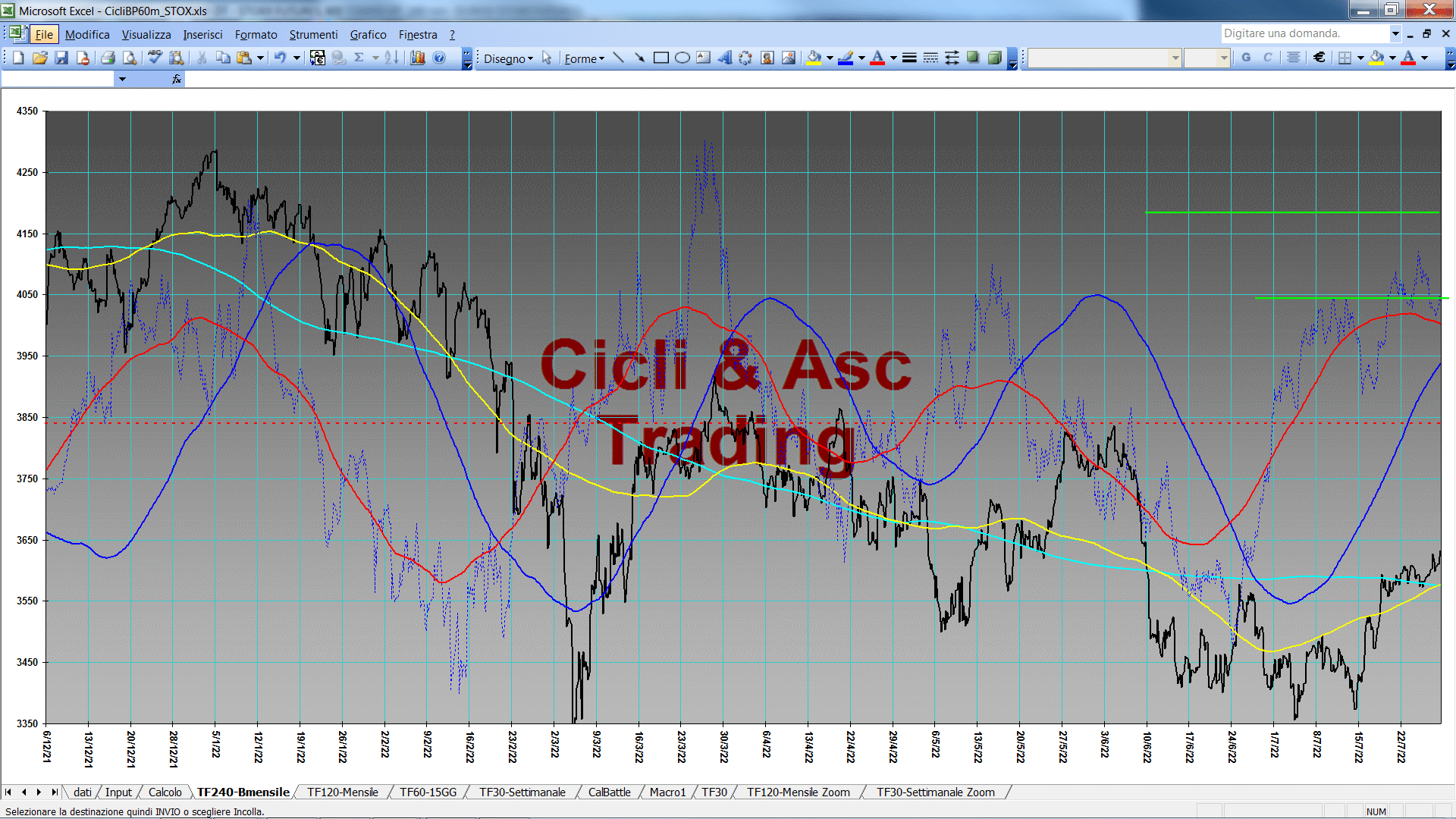
Task: Apply the Shadow Style icon
Action: [x=973, y=58]
